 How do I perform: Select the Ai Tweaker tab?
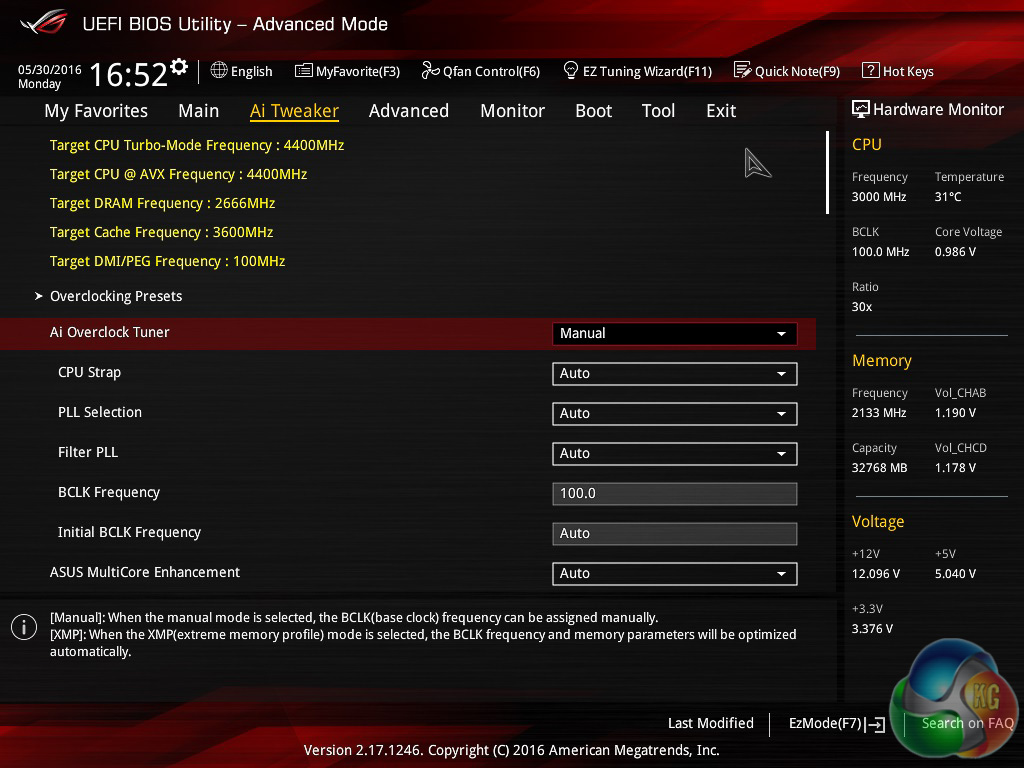pyautogui.click(x=294, y=111)
